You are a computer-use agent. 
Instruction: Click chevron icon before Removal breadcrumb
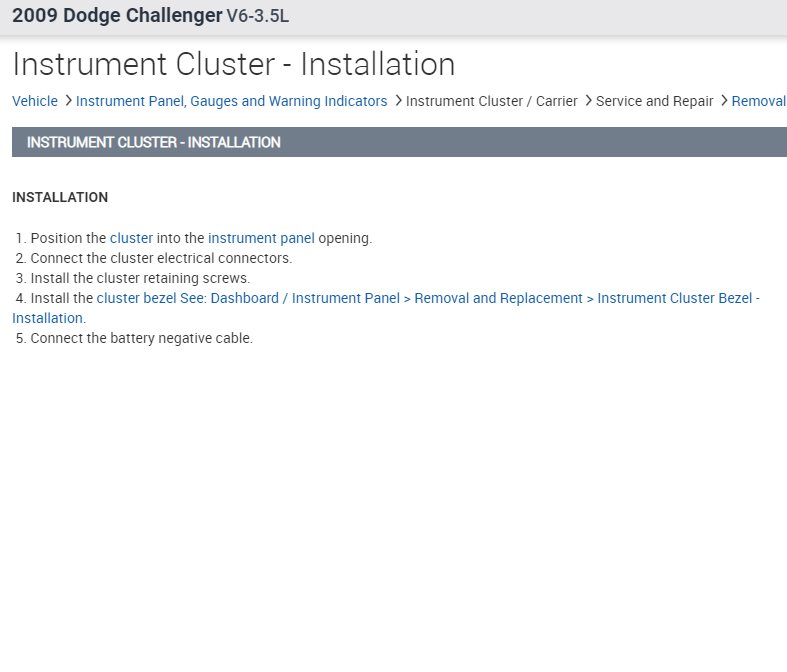coord(724,101)
